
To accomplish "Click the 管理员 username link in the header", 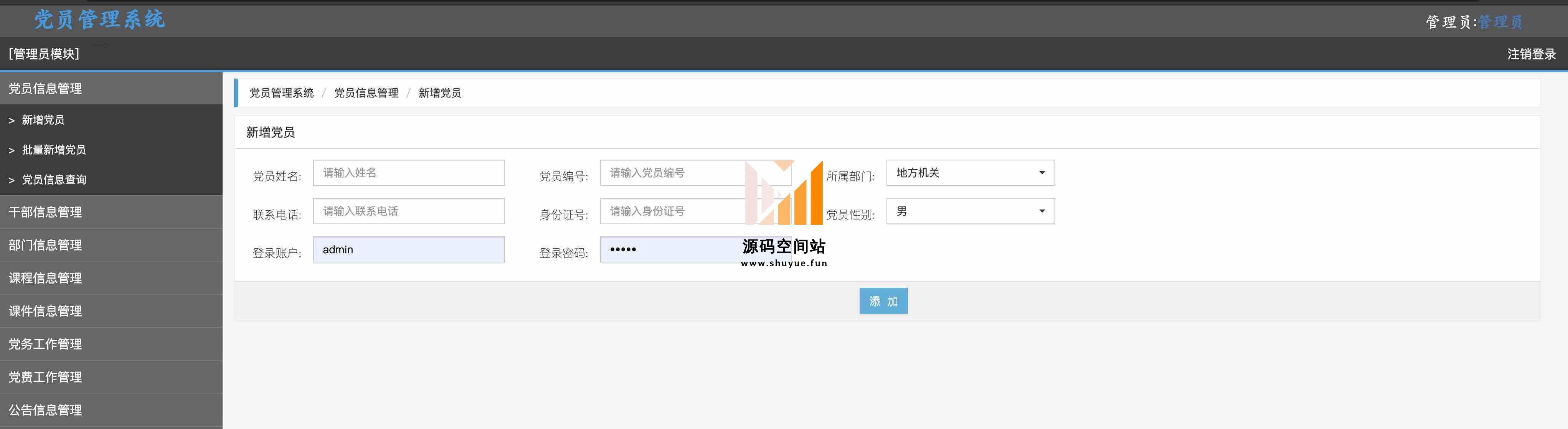I will point(1500,22).
